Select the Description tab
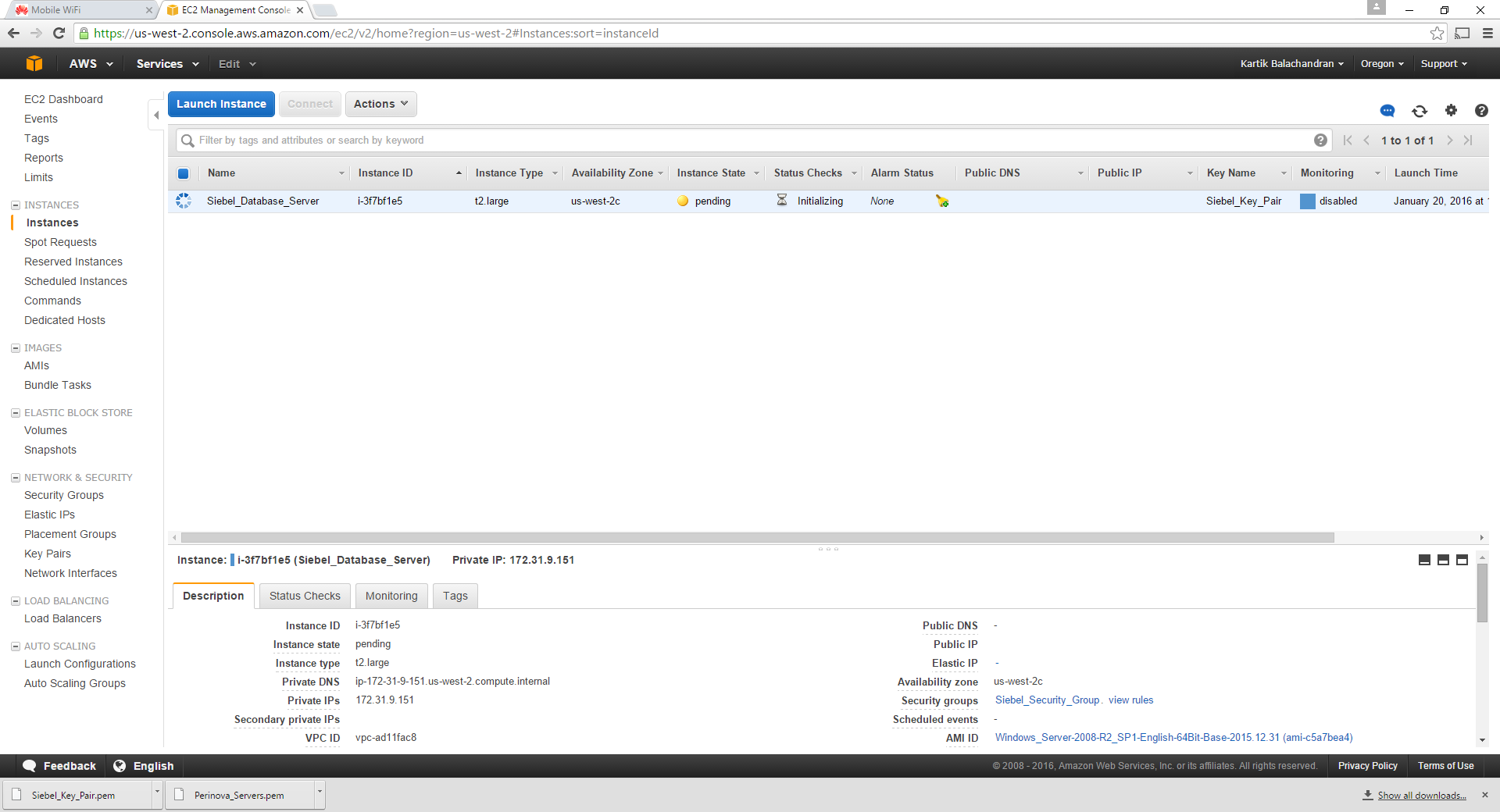The width and height of the screenshot is (1500, 812). (x=213, y=596)
